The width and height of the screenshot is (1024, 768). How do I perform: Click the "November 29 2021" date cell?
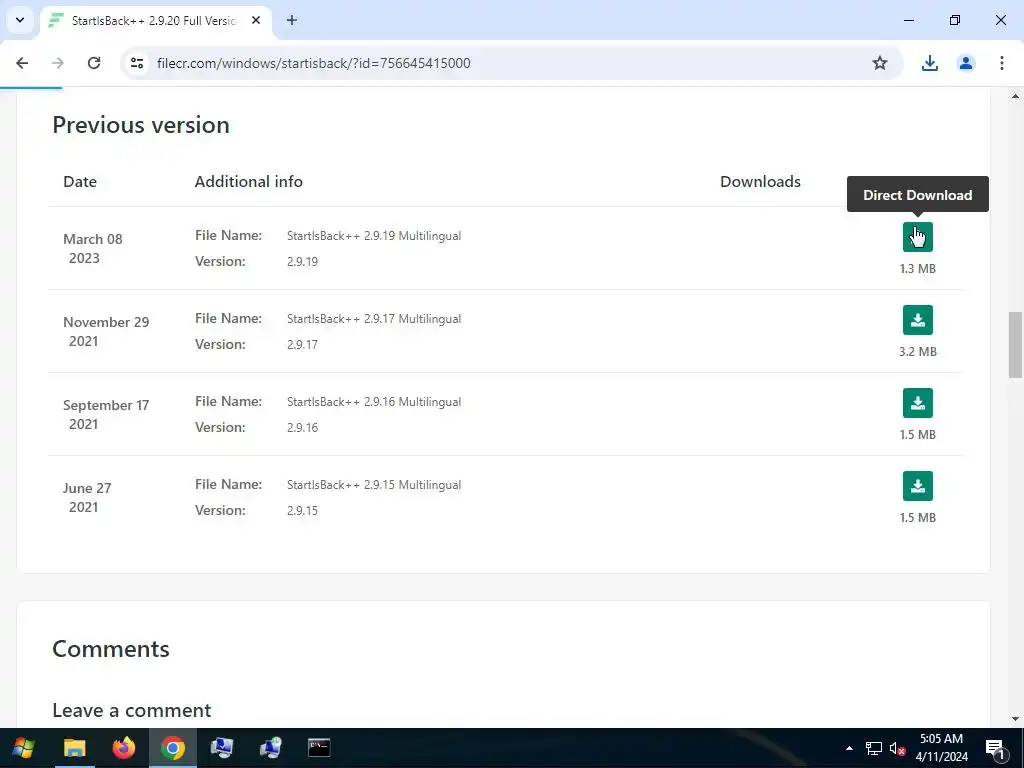[x=106, y=331]
